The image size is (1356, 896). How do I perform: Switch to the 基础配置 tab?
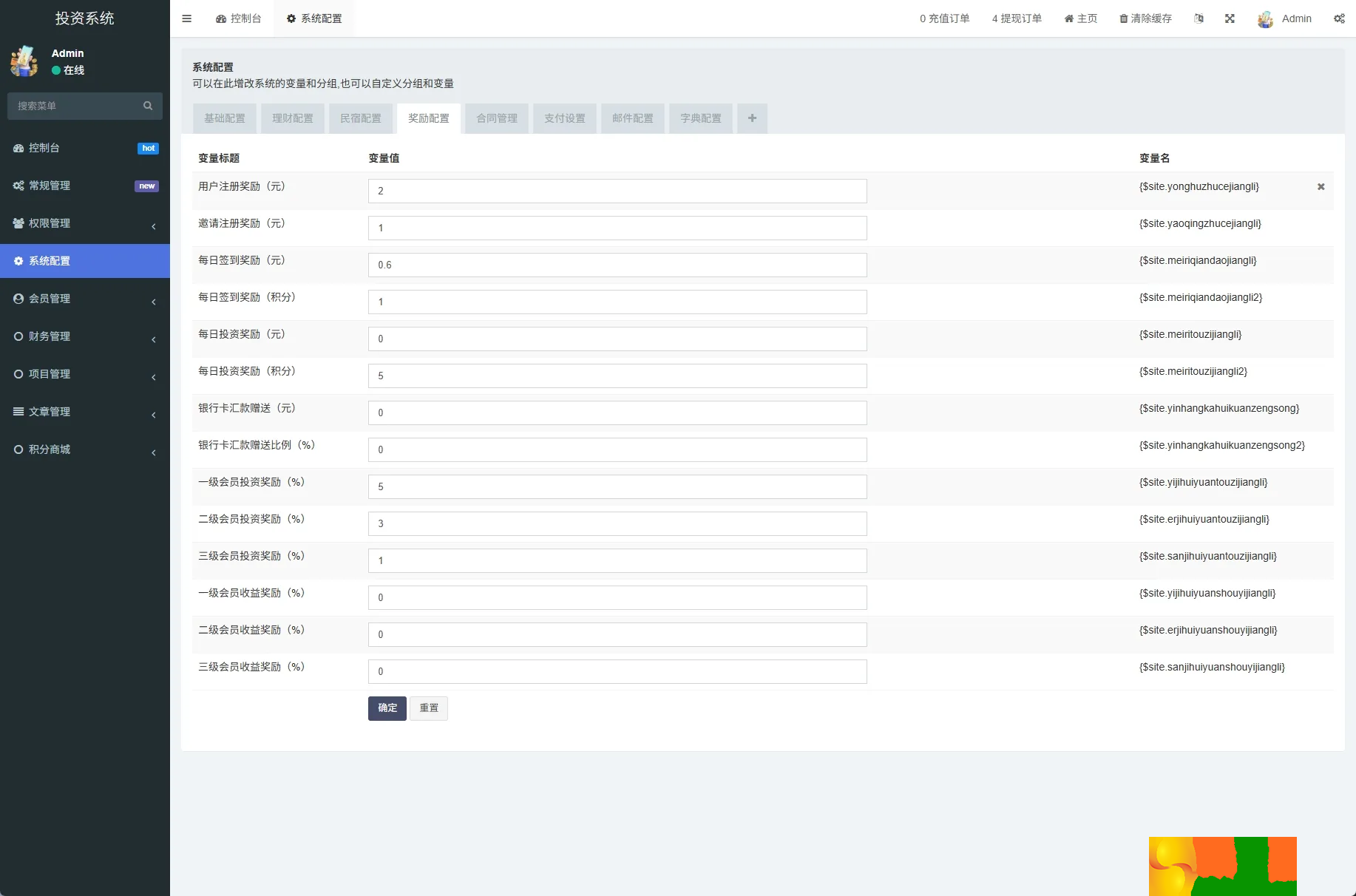[x=225, y=118]
